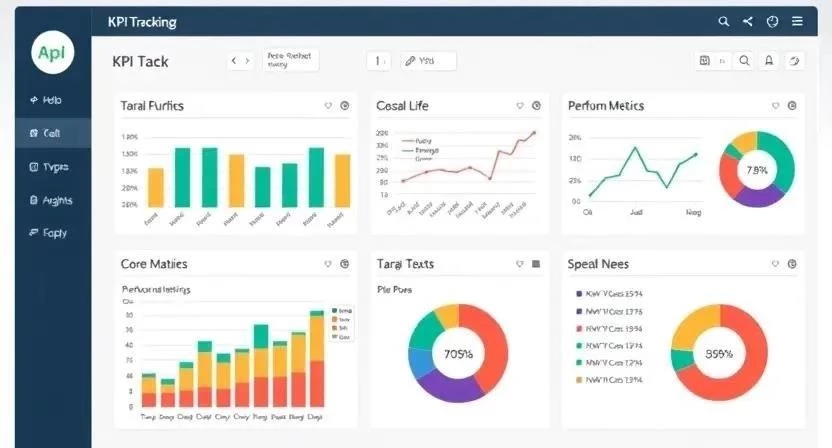Image resolution: width=832 pixels, height=448 pixels.
Task: Toggle favorite heart on Taral Furfics card
Action: pos(328,106)
